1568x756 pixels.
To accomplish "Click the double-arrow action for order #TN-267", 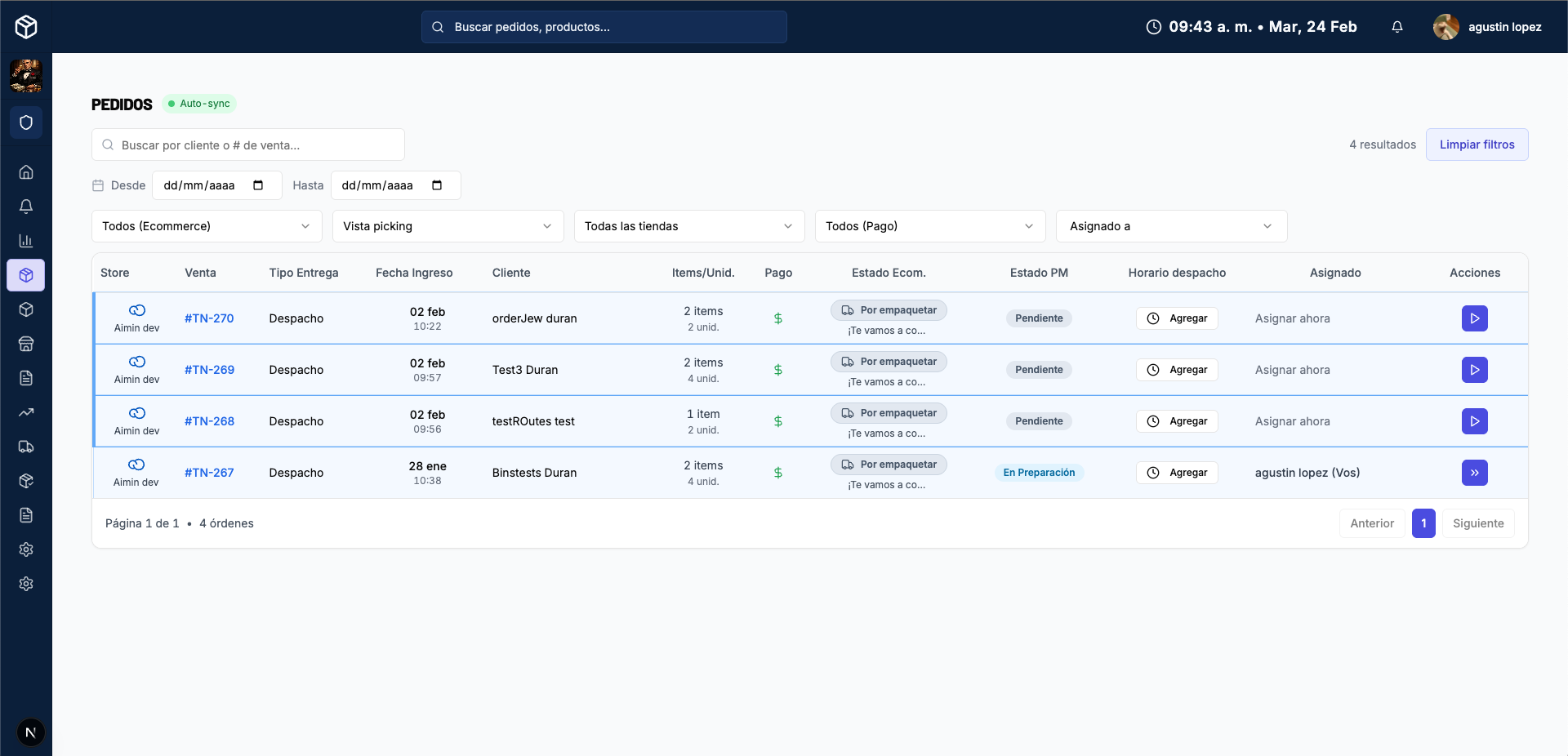I will tap(1474, 473).
